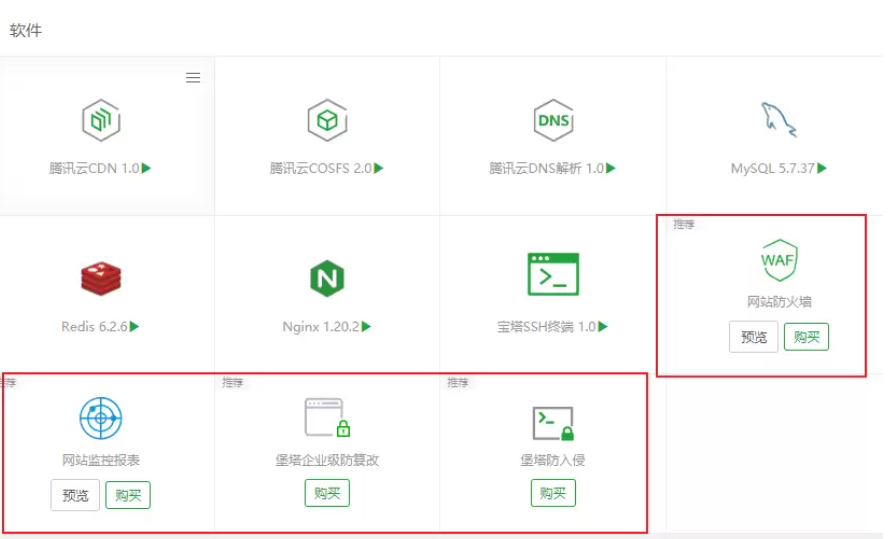Click the 腾讯云COSFS cube icon
The height and width of the screenshot is (539, 888).
[x=326, y=121]
